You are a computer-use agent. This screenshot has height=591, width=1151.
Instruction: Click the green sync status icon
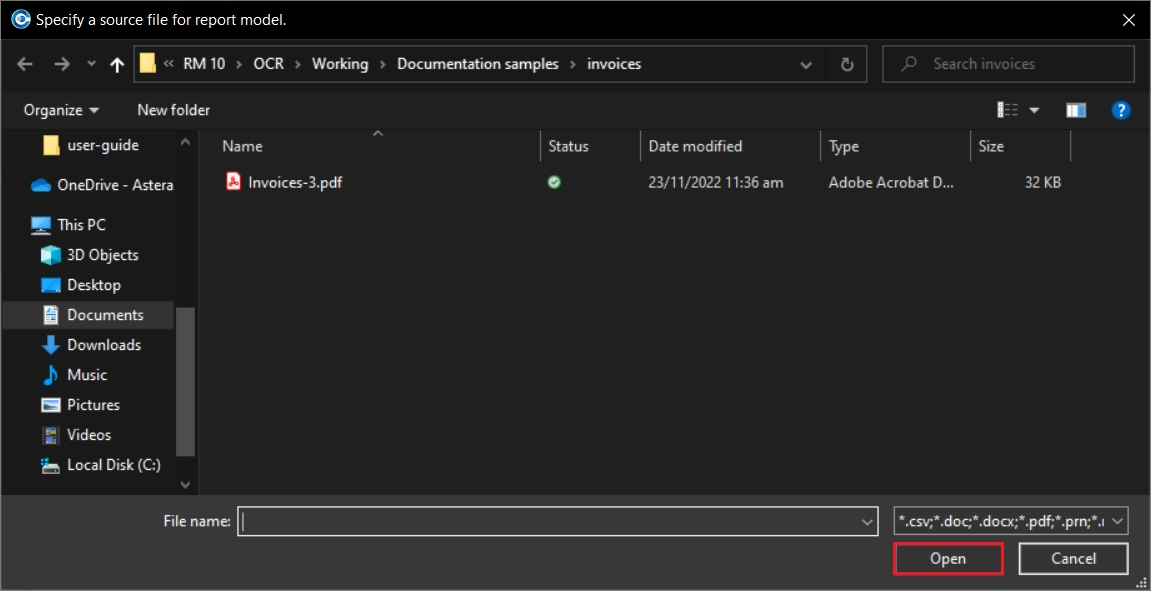click(554, 182)
